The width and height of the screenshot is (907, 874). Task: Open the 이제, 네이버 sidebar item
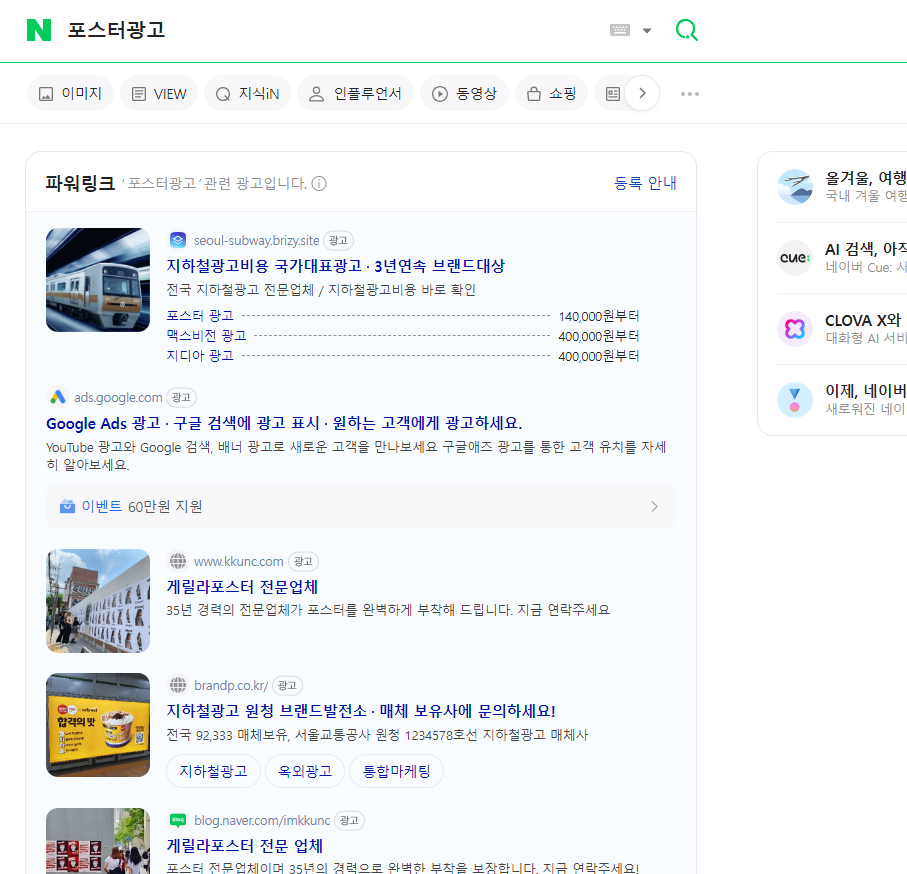click(842, 400)
